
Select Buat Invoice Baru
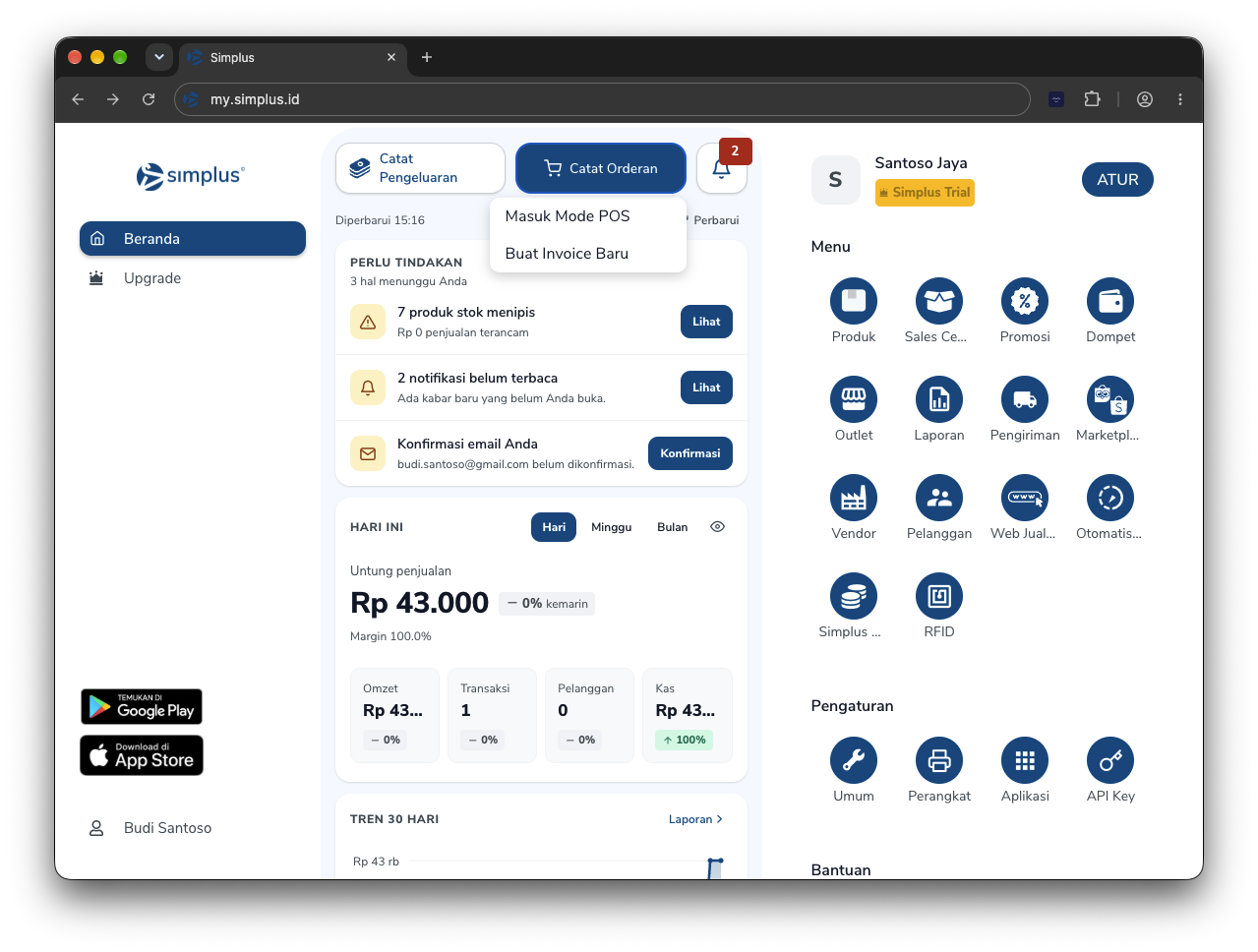tap(587, 254)
